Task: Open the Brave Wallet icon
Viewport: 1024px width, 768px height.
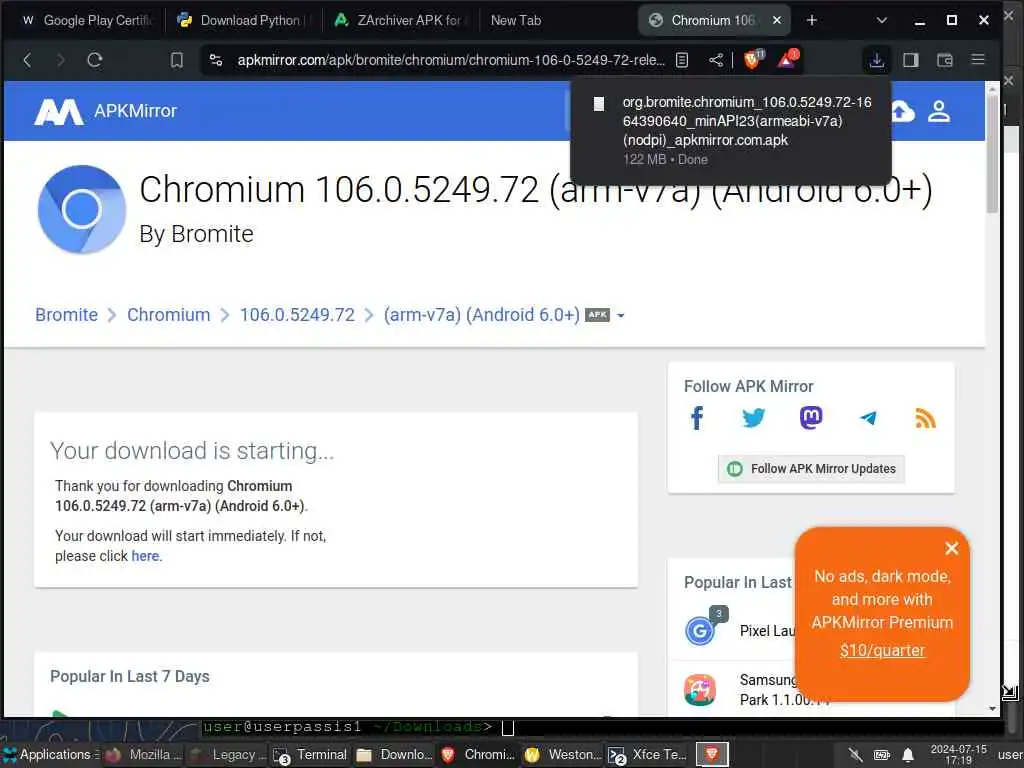Action: [x=944, y=60]
